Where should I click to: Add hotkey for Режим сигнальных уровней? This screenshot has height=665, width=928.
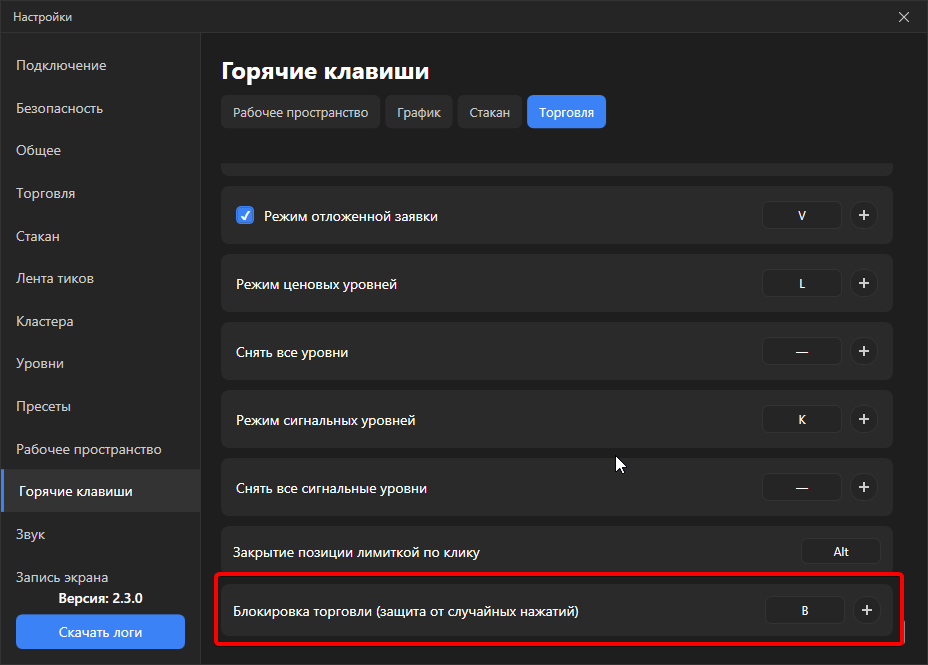coord(863,419)
